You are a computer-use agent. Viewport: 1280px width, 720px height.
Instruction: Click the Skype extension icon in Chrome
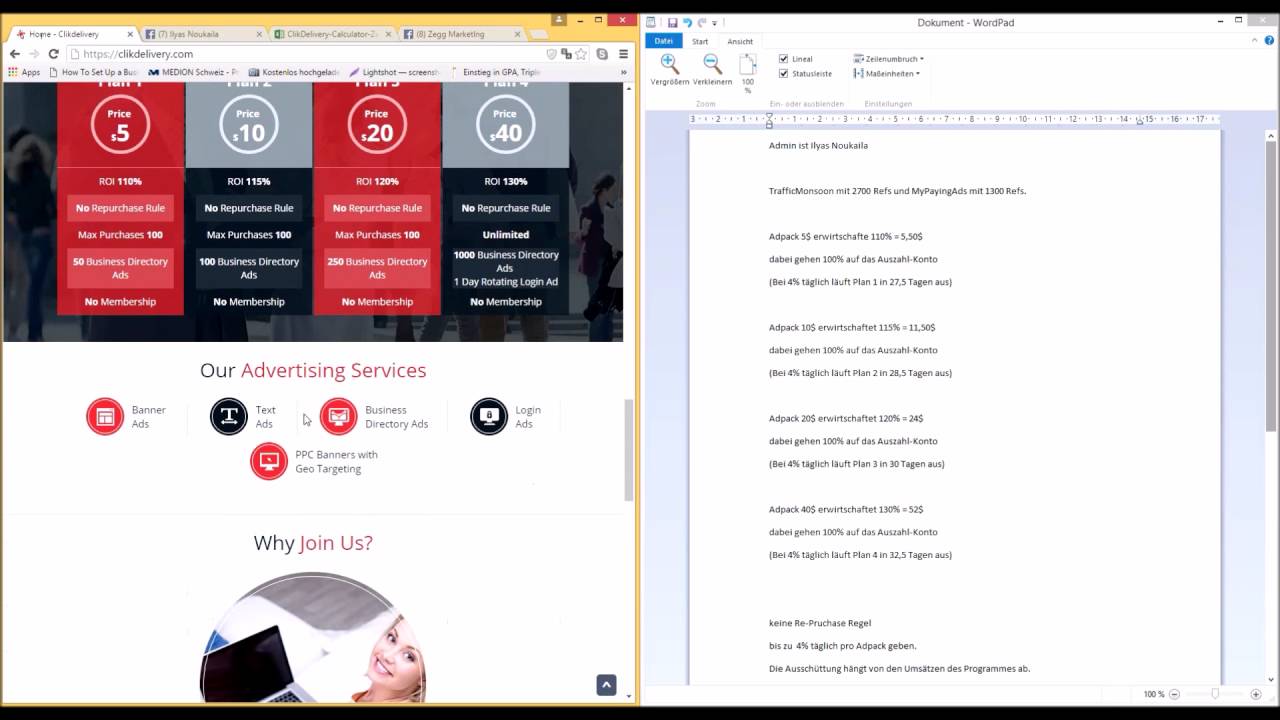click(x=602, y=54)
